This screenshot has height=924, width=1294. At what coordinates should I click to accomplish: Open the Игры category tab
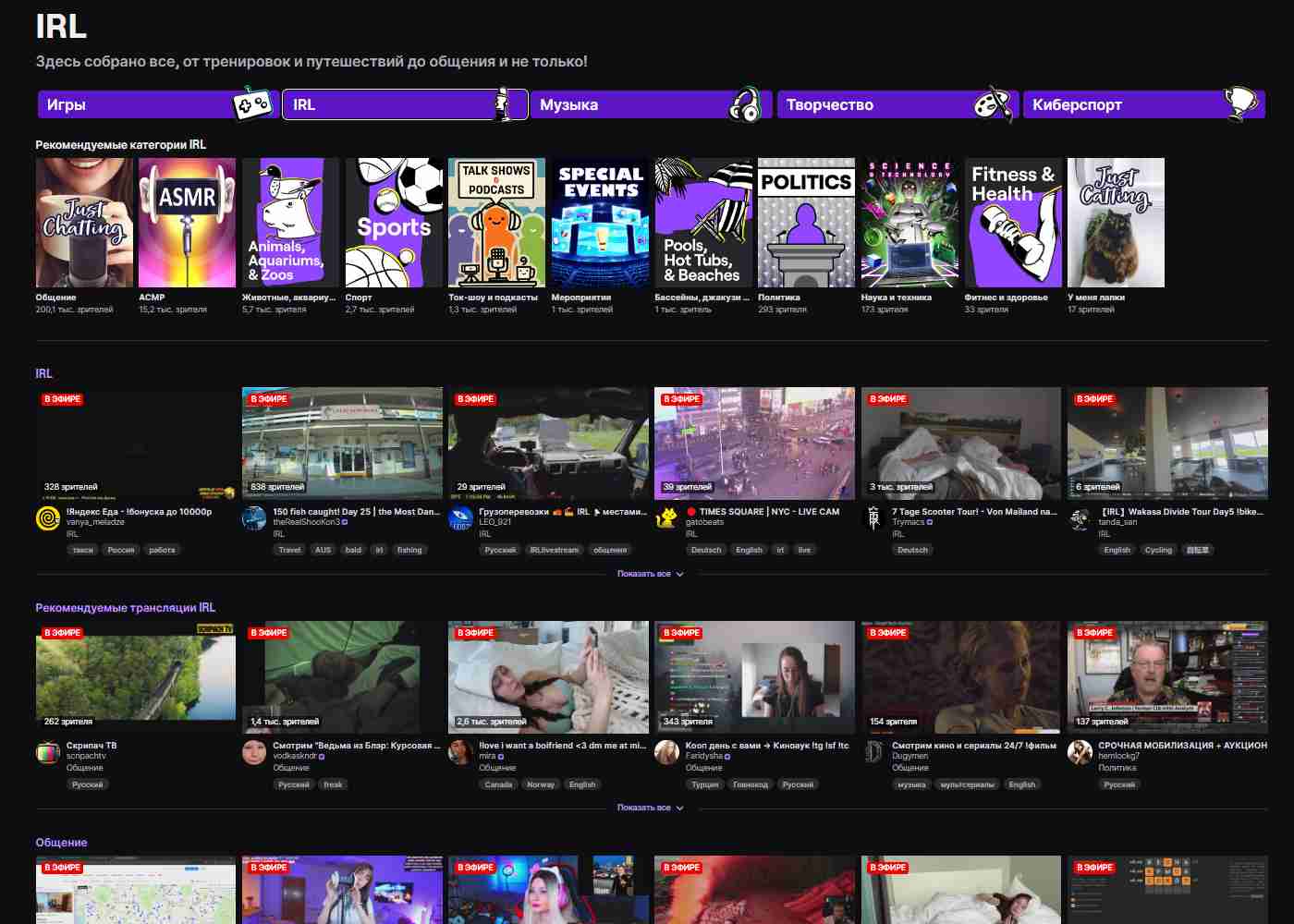coord(157,104)
